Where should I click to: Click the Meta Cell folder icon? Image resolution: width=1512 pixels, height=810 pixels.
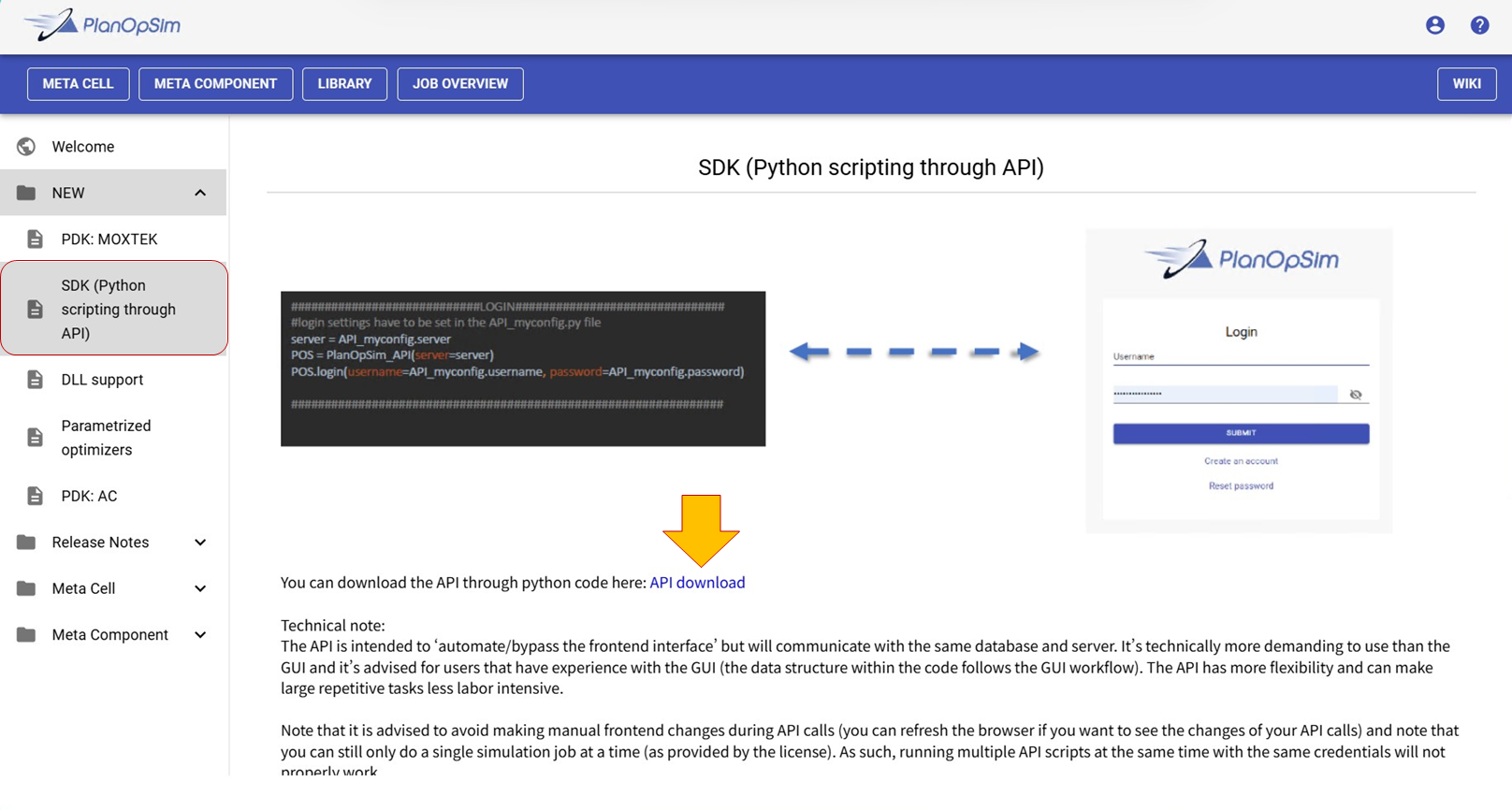point(26,588)
